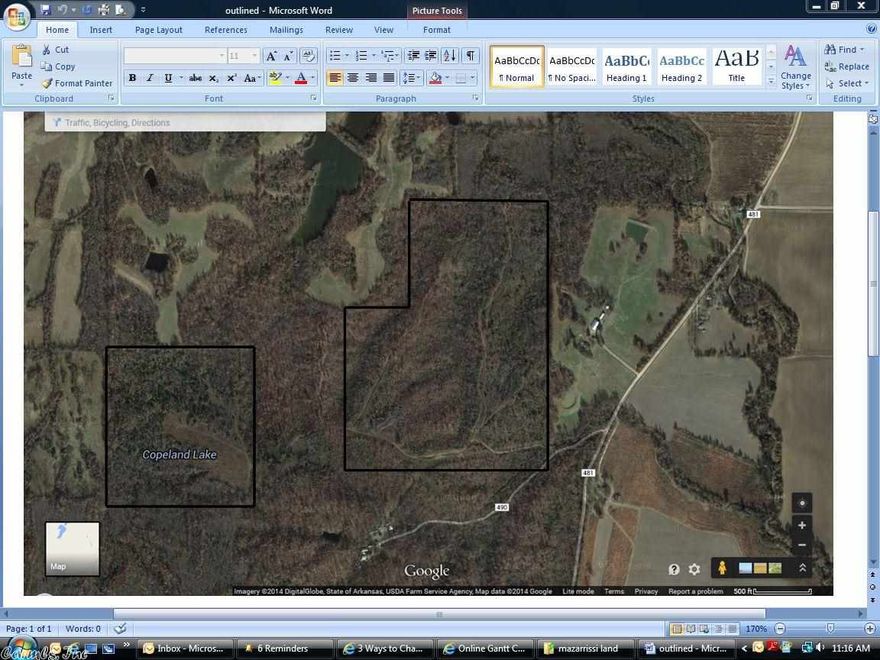The height and width of the screenshot is (660, 880).
Task: Toggle the Show/Hide paragraph marks
Action: pos(469,56)
